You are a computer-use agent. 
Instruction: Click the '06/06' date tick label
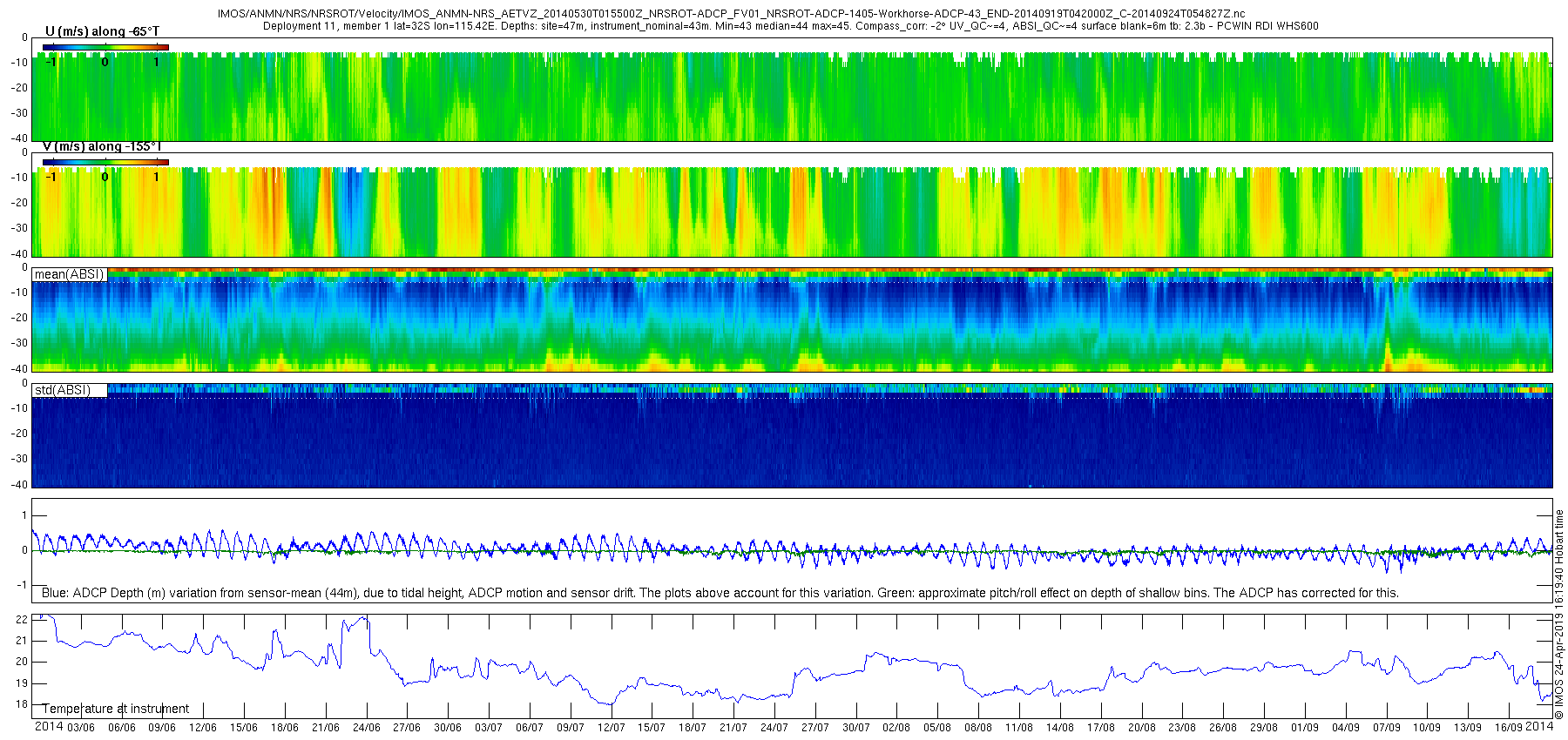click(x=122, y=728)
